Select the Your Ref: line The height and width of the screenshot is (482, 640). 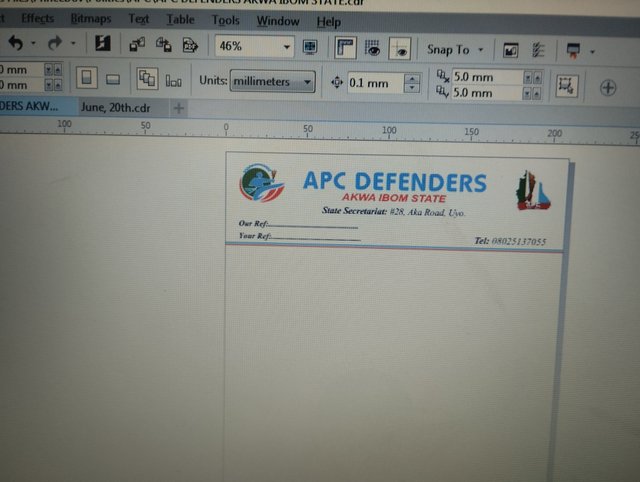click(299, 236)
